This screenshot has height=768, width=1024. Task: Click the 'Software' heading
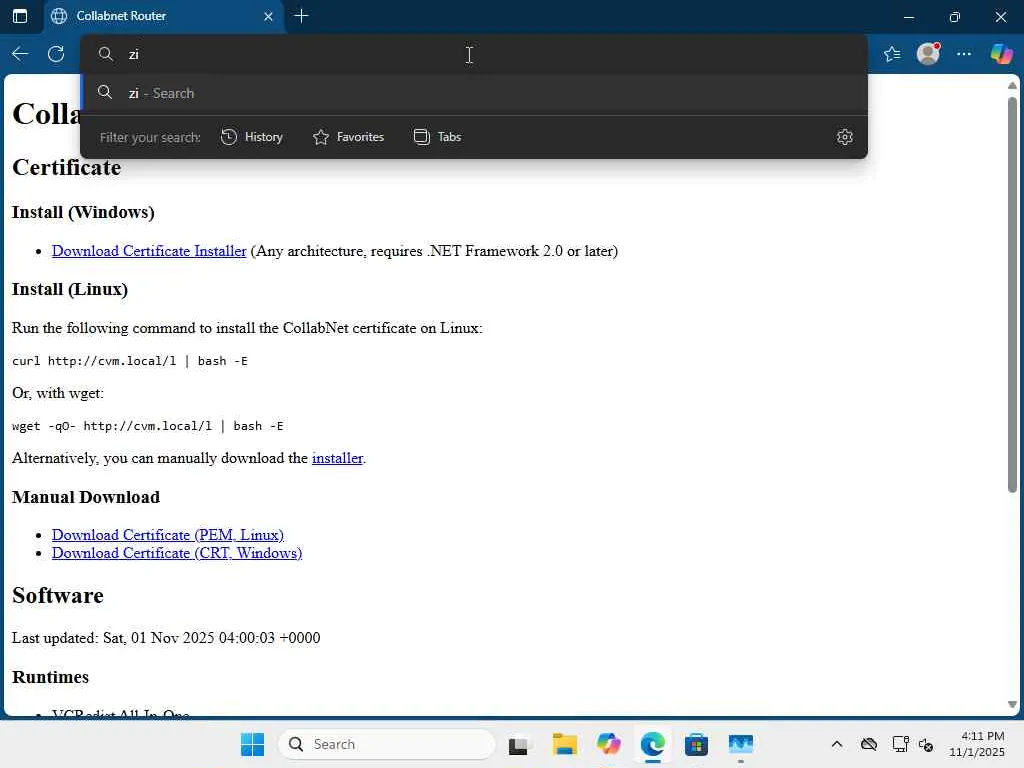[x=57, y=596]
